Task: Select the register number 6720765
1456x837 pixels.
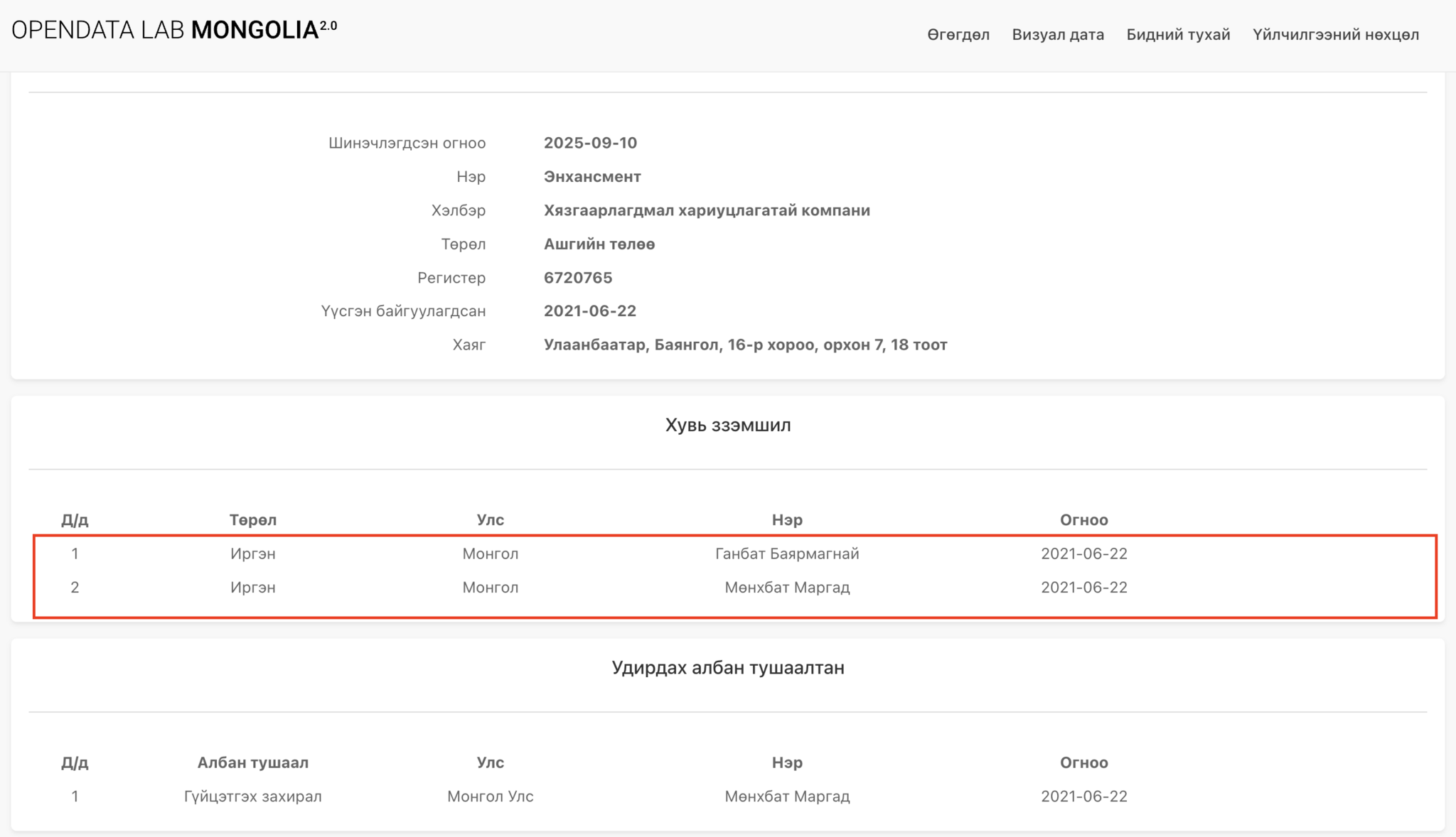Action: pyautogui.click(x=577, y=277)
